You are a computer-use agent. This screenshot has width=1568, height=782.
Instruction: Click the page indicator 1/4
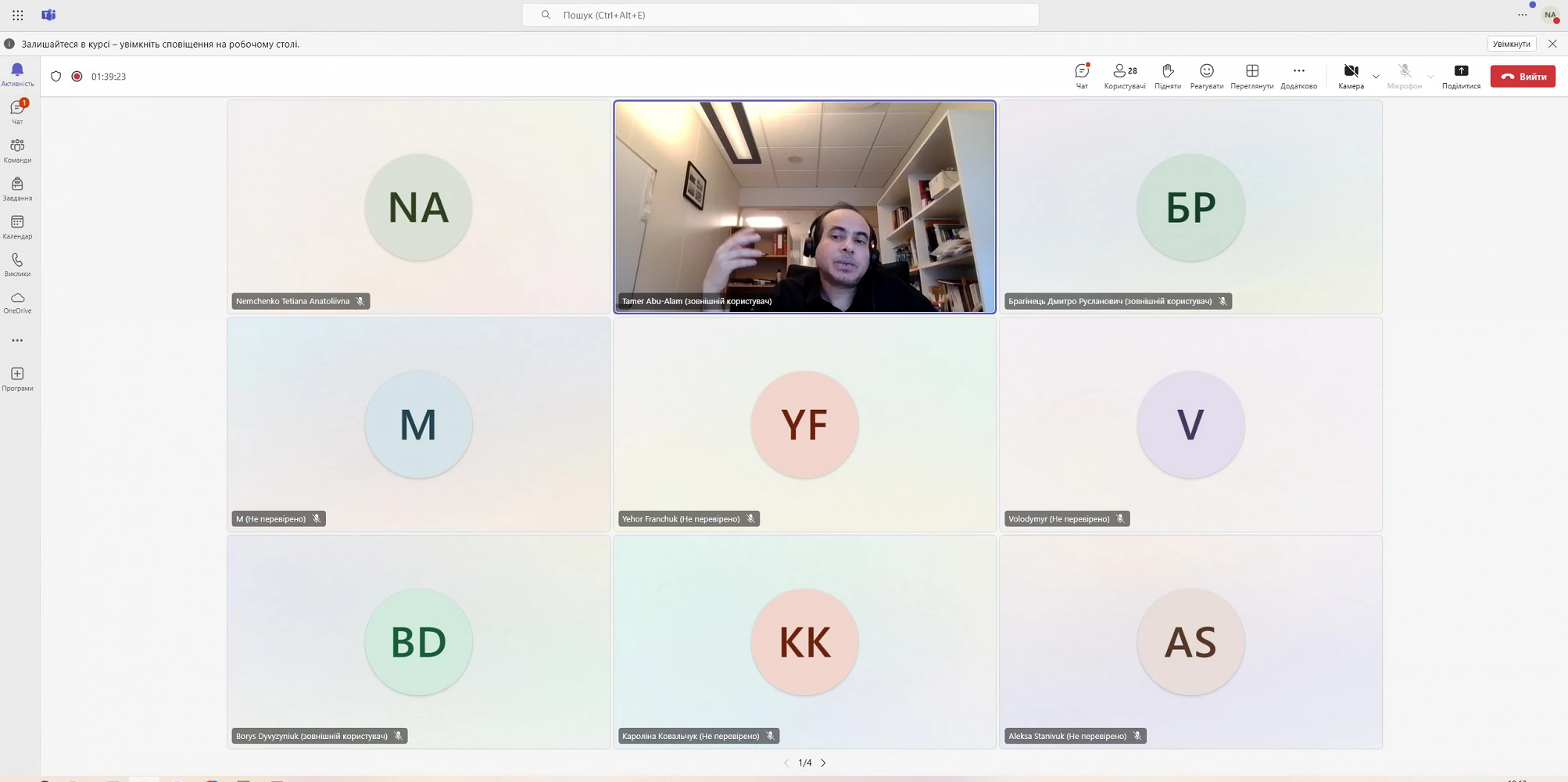(805, 762)
